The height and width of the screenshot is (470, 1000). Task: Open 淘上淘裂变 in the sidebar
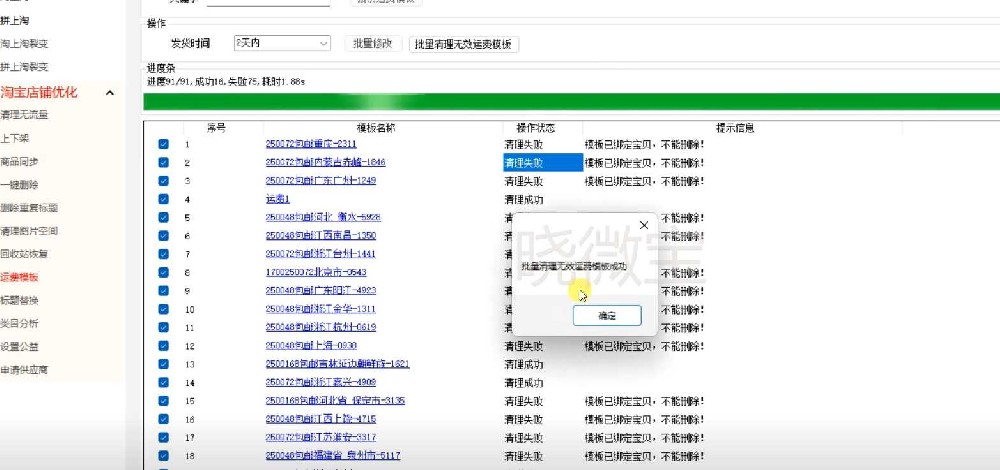[x=24, y=44]
